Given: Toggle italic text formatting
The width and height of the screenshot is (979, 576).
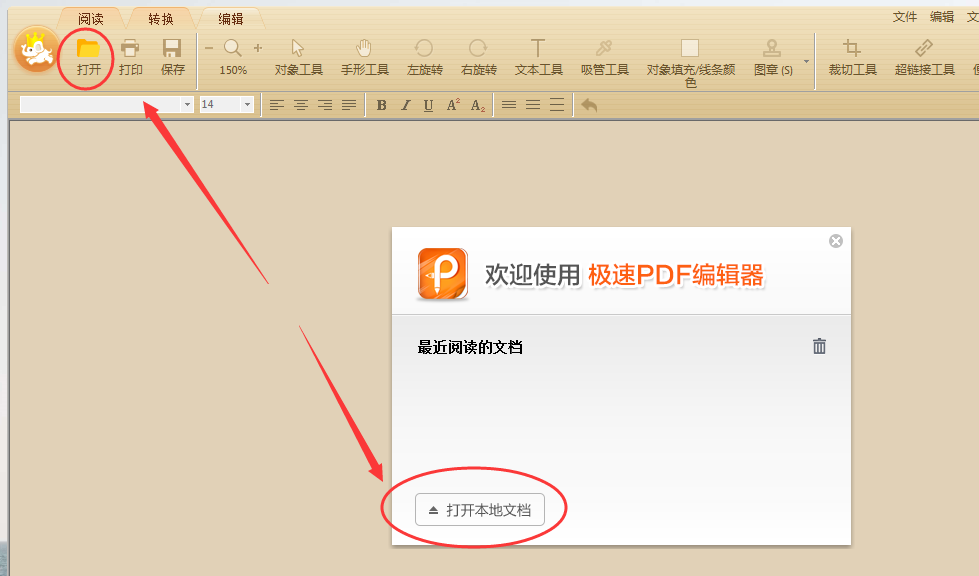Looking at the screenshot, I should (x=405, y=104).
